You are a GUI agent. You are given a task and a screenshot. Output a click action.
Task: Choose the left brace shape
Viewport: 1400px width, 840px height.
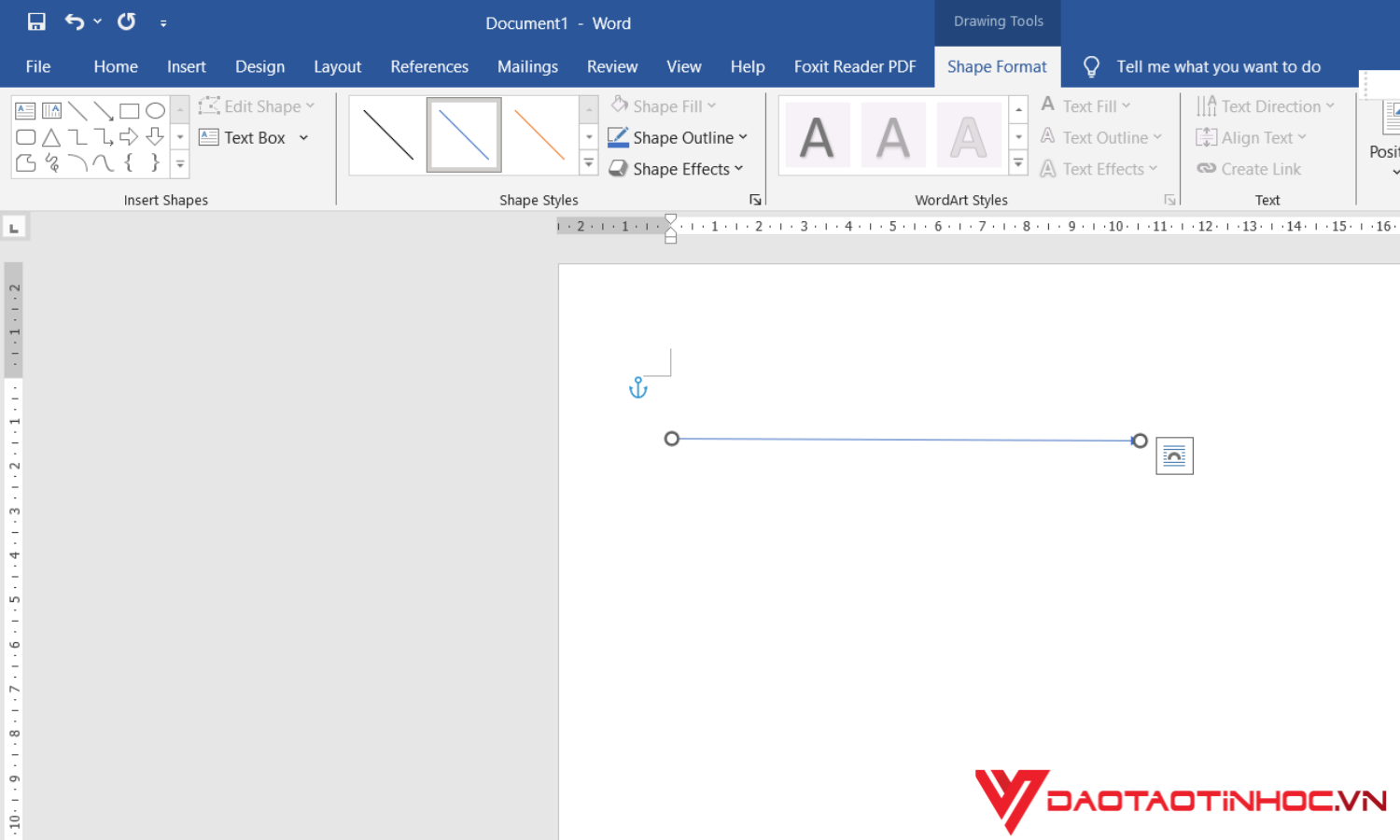pyautogui.click(x=130, y=163)
